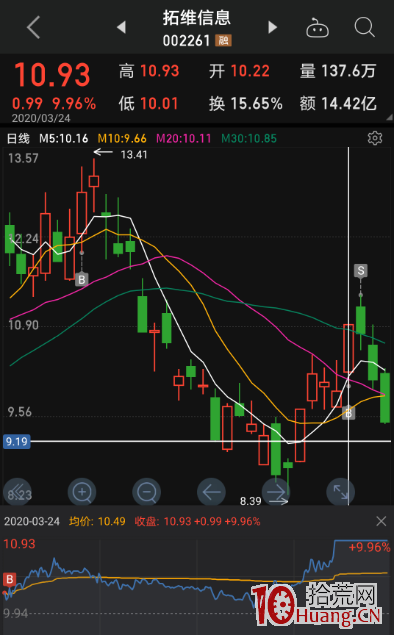Select the M30:10.85 moving average label
This screenshot has height=635, width=394.
point(249,139)
